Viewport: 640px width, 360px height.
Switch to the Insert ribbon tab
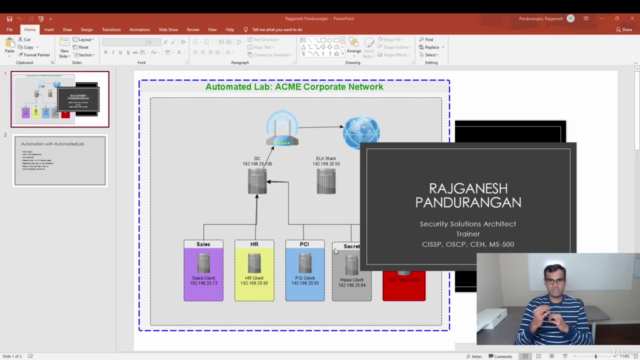point(49,30)
